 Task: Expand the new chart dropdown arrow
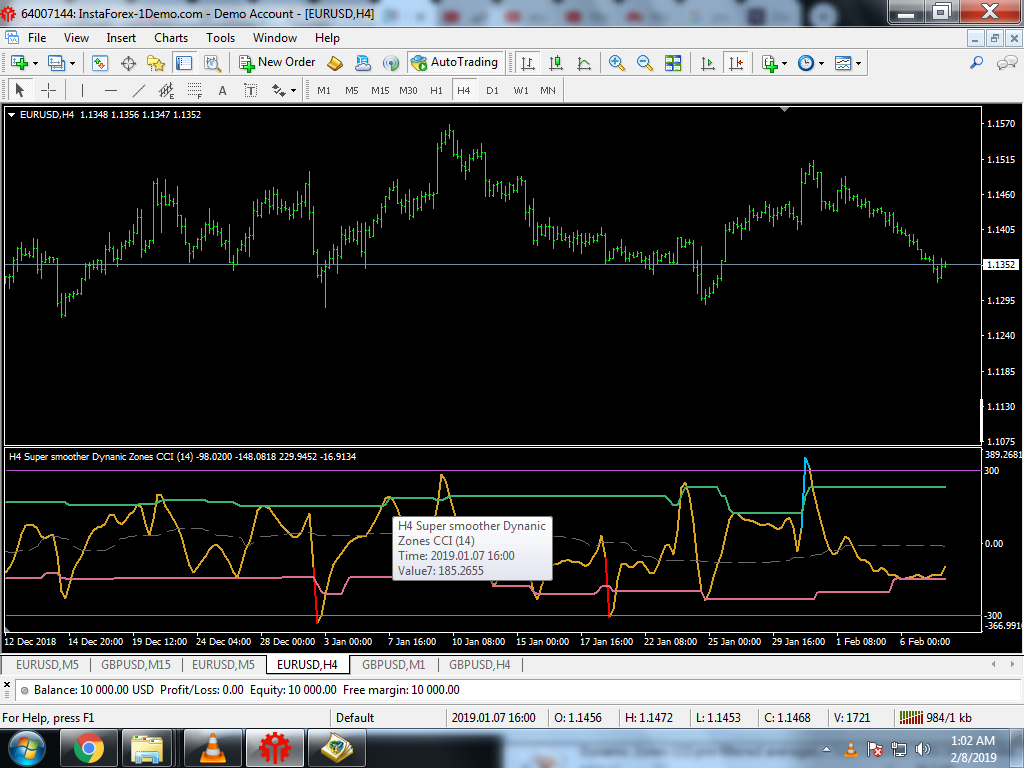pyautogui.click(x=36, y=62)
